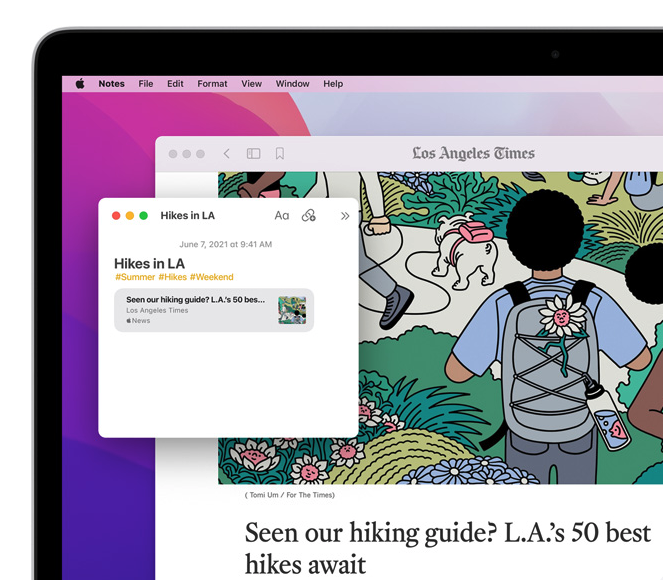This screenshot has height=580, width=663.
Task: Click the June 7, 2021 date text
Action: 226,244
